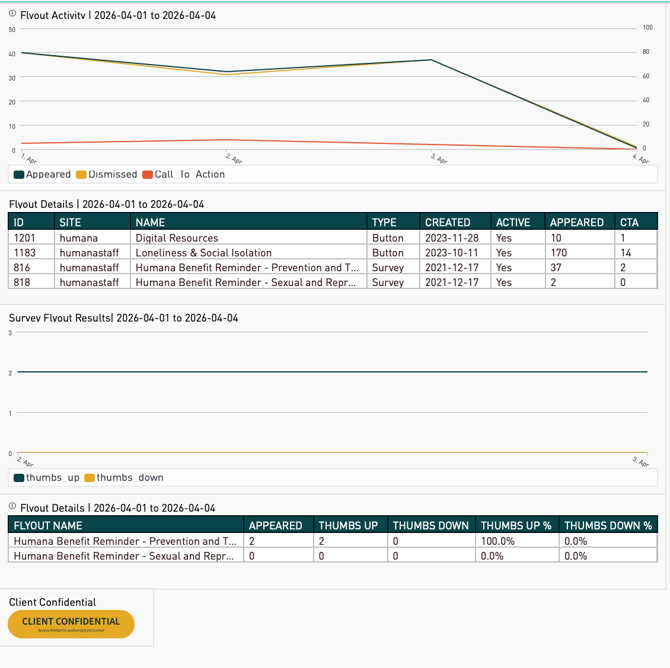
Task: Toggle the Call To Action legend entry
Action: point(184,174)
